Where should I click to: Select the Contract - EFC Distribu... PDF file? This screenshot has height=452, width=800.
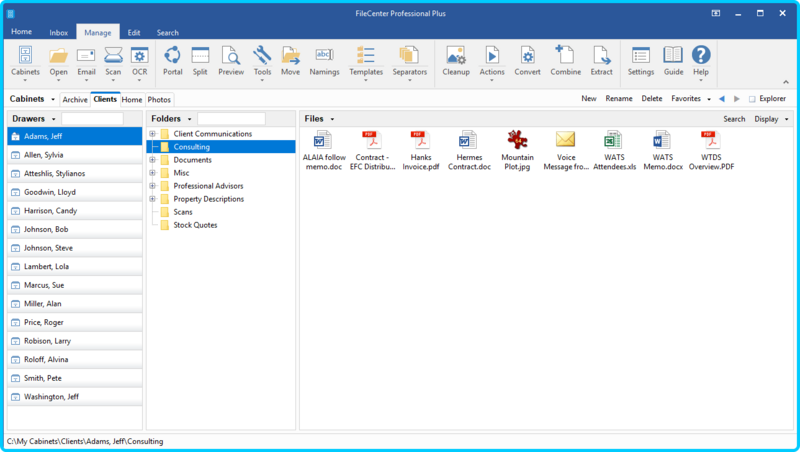click(372, 150)
